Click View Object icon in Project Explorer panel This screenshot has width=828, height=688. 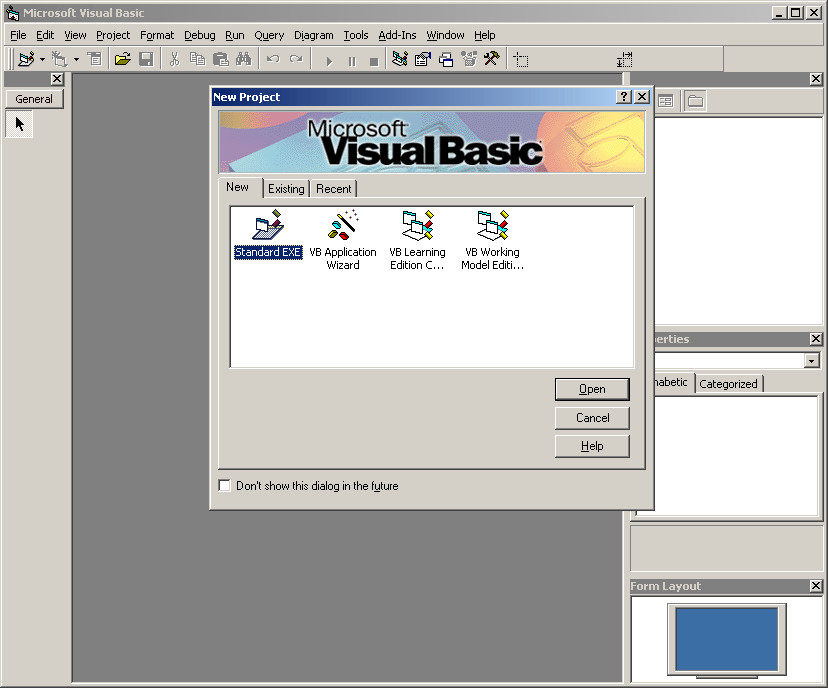point(666,101)
